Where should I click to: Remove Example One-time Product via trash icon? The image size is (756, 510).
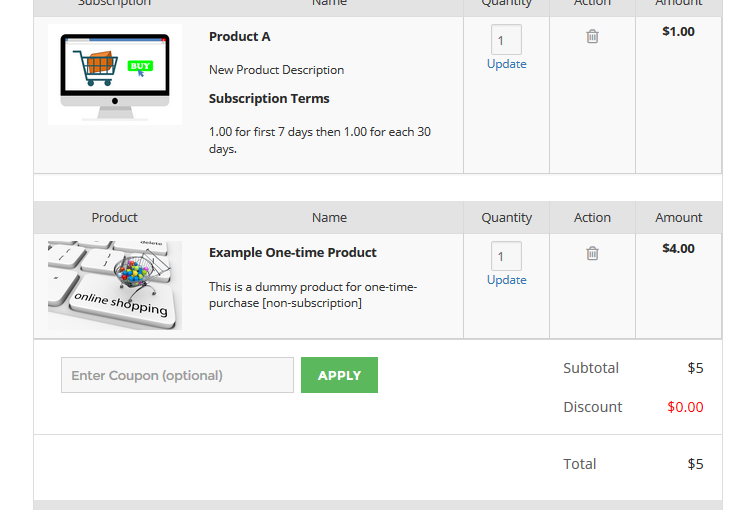point(592,254)
